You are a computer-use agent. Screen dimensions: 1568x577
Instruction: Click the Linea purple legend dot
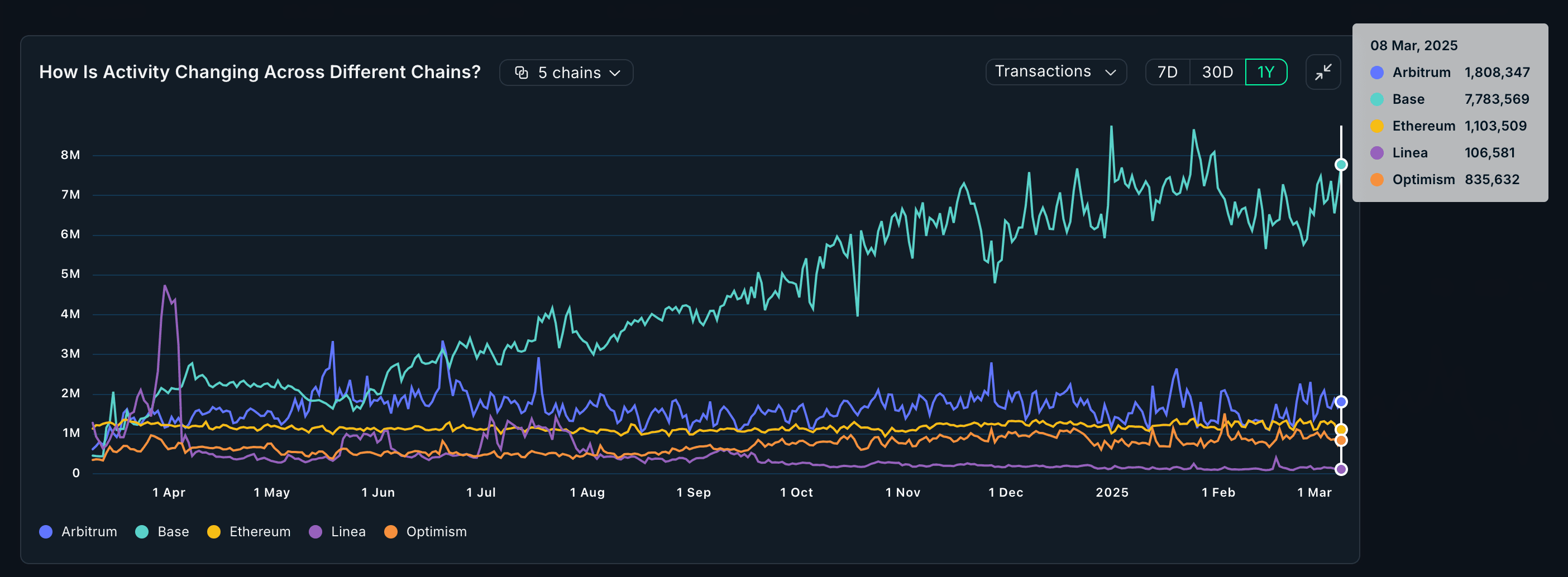pos(315,531)
